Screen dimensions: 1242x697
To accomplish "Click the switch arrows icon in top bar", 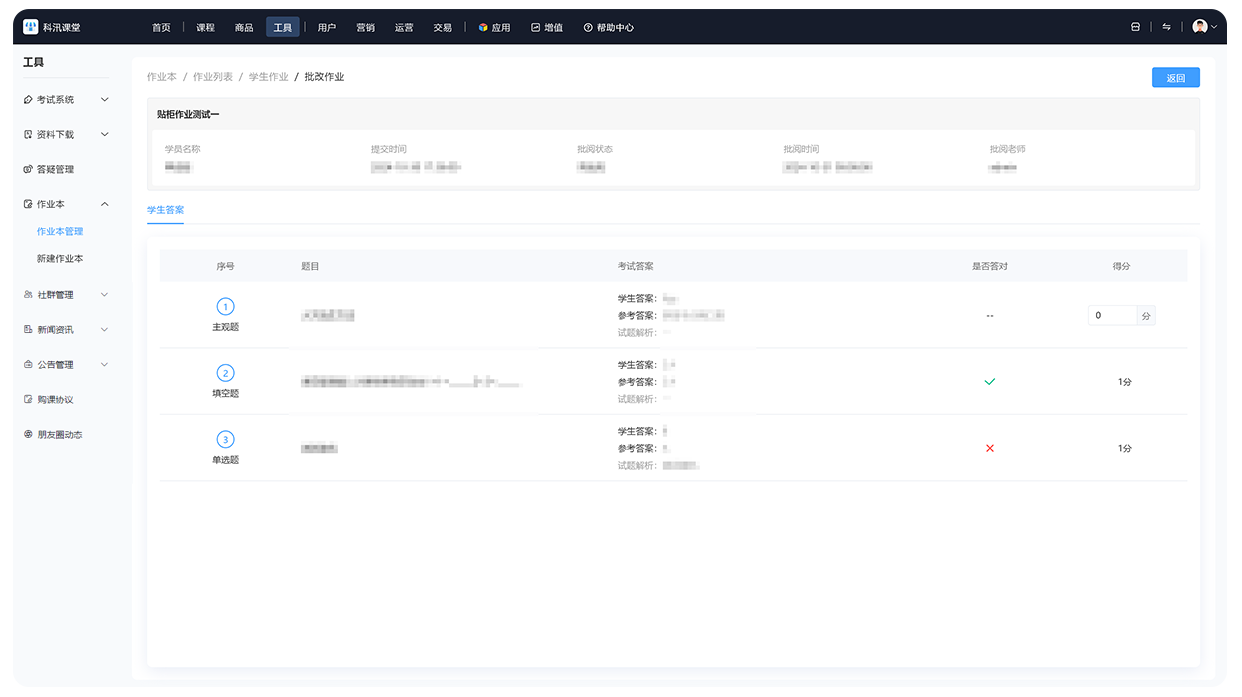I will (x=1166, y=27).
